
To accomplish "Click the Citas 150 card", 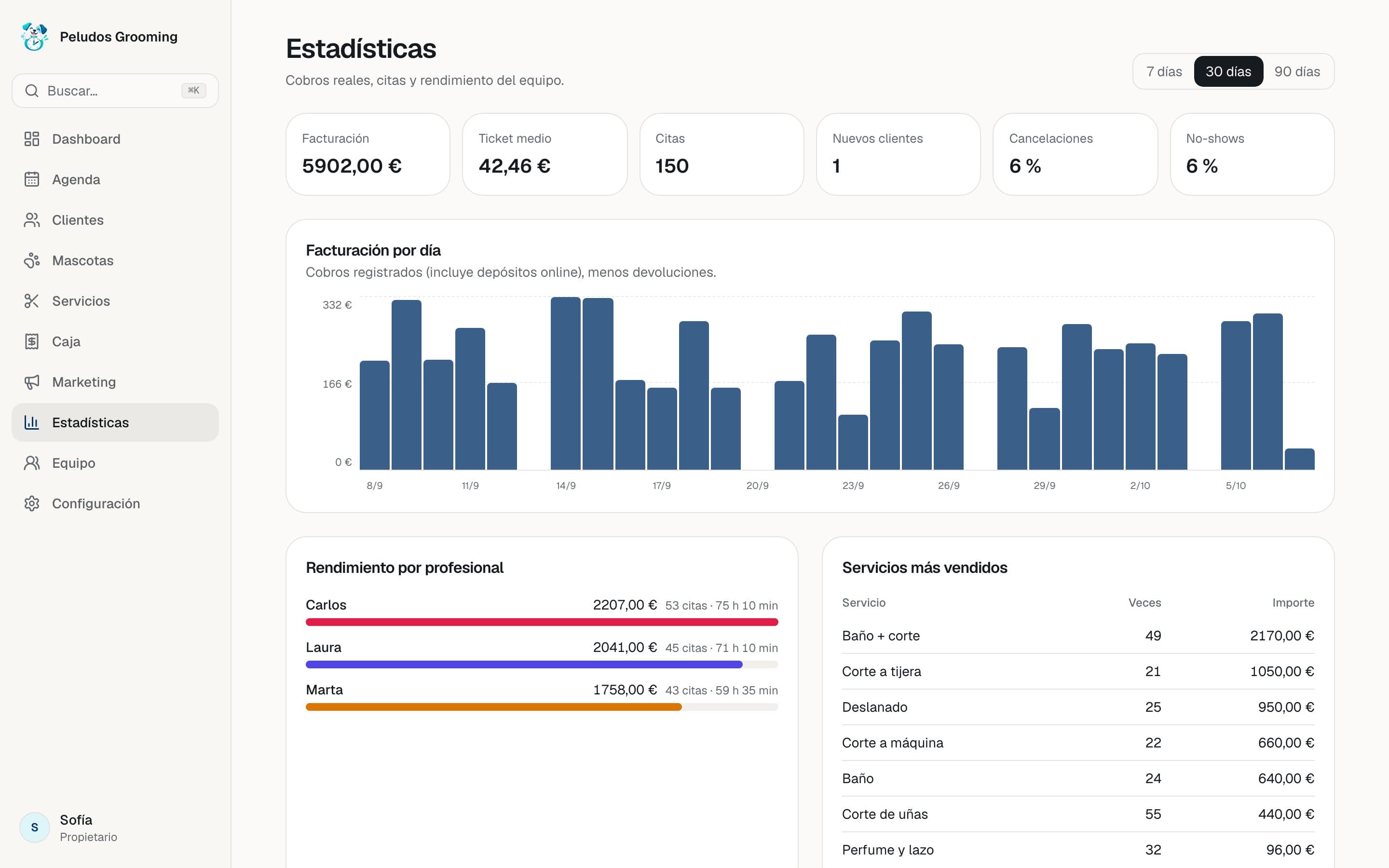I will pos(722,154).
